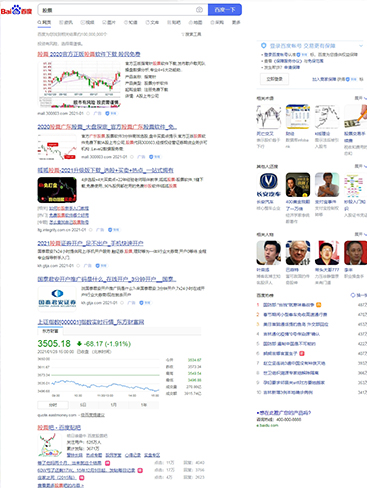The width and height of the screenshot is (367, 488).
Task: Switch to the 资讯 tab
Action: click(x=66, y=22)
